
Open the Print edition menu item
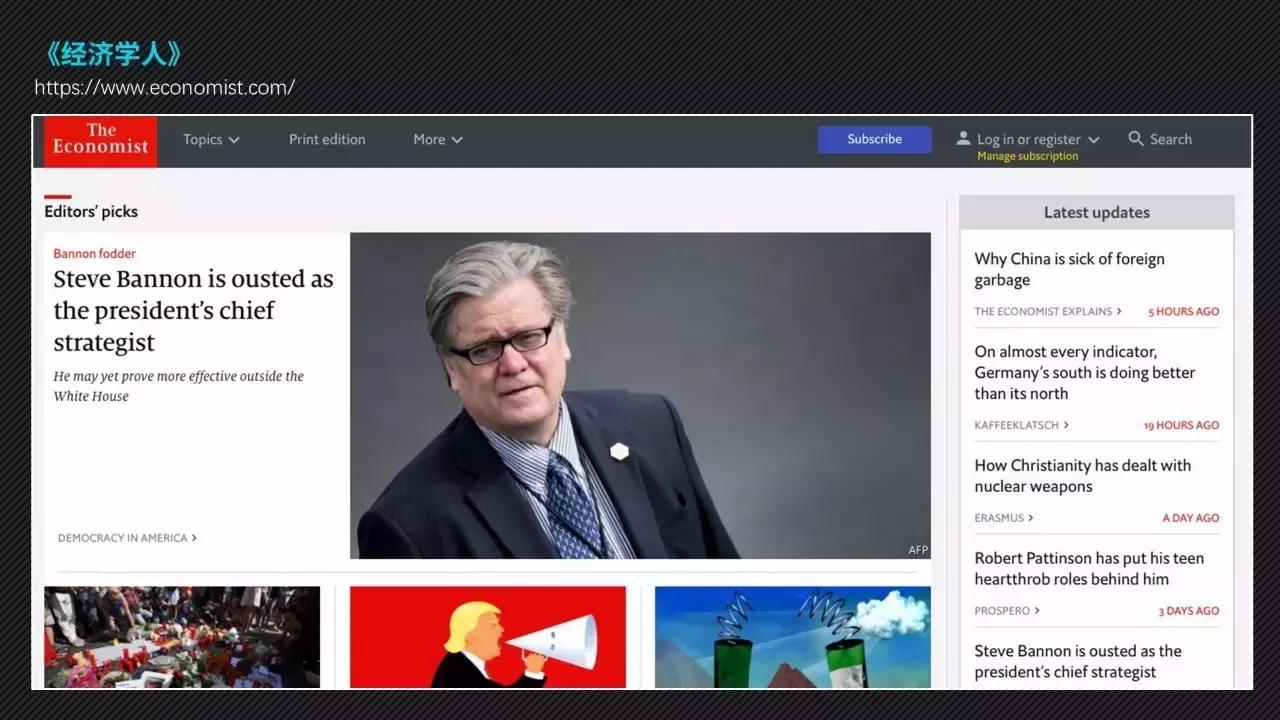point(327,140)
